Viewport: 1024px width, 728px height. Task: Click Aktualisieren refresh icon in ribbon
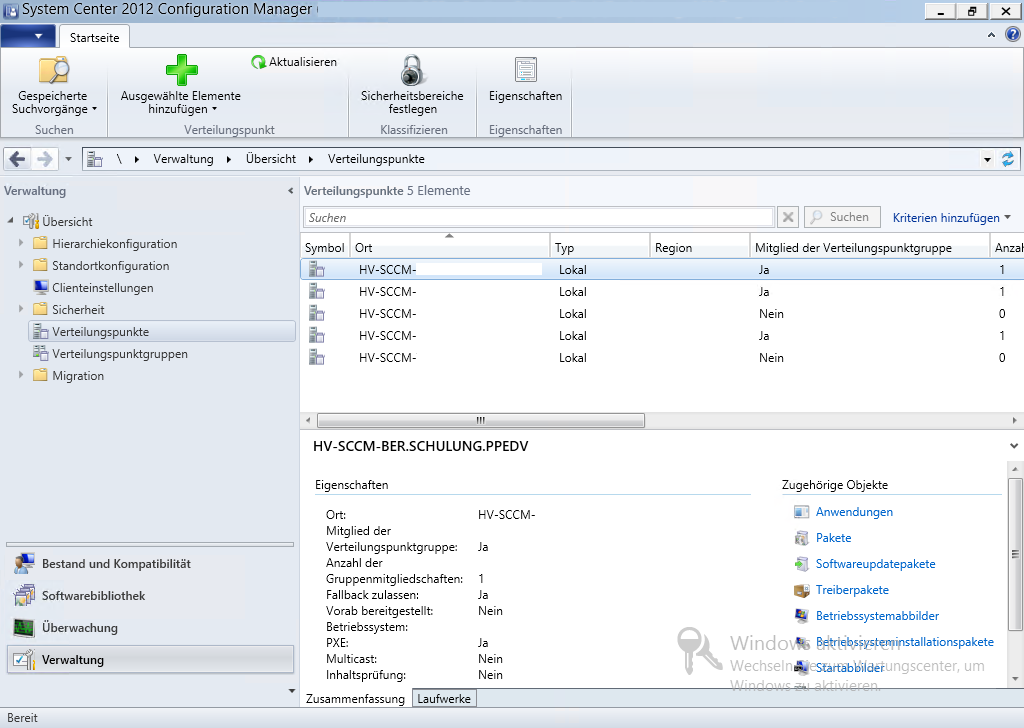pyautogui.click(x=259, y=62)
